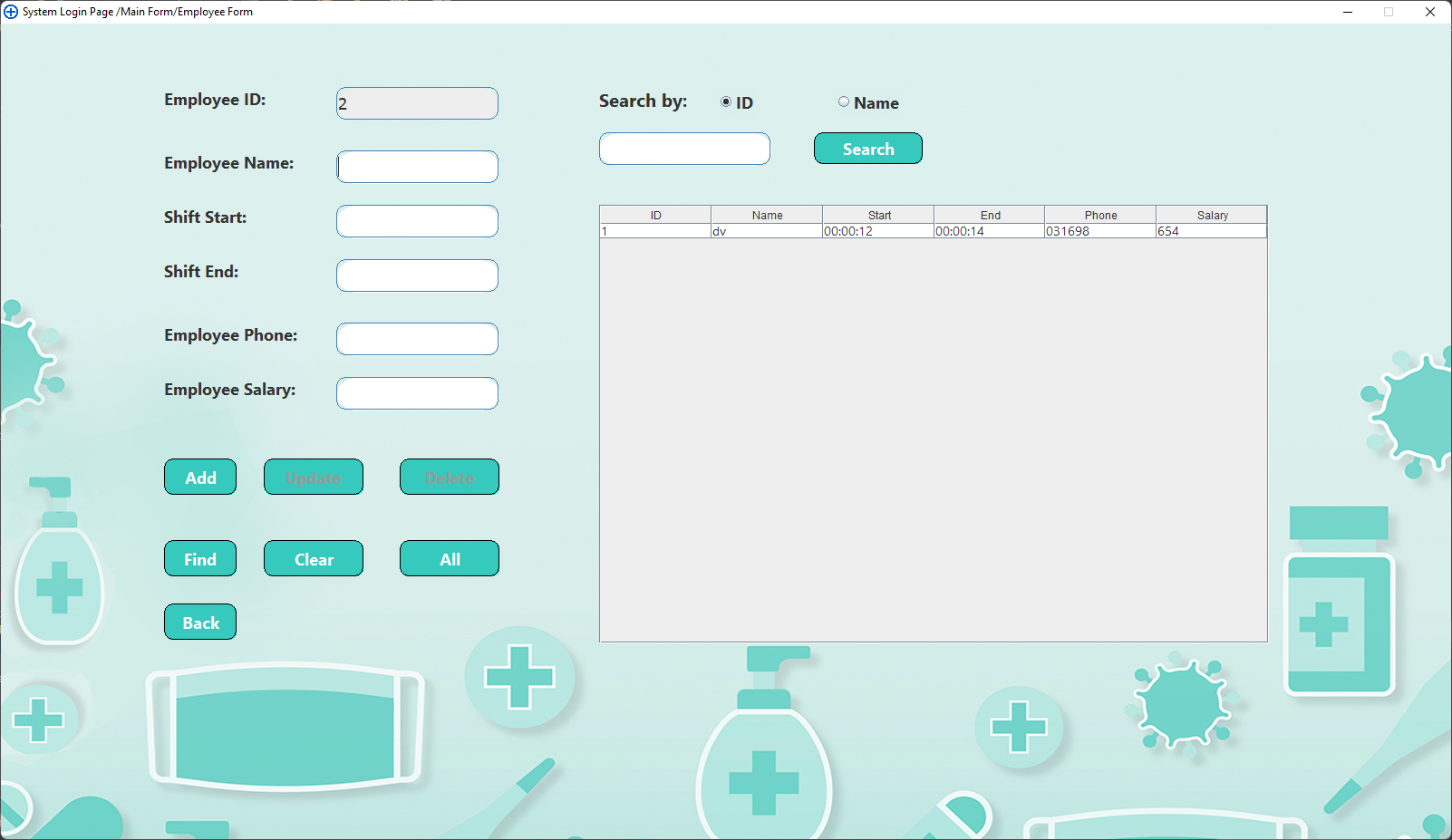
Task: Click the Back button
Action: pyautogui.click(x=199, y=622)
